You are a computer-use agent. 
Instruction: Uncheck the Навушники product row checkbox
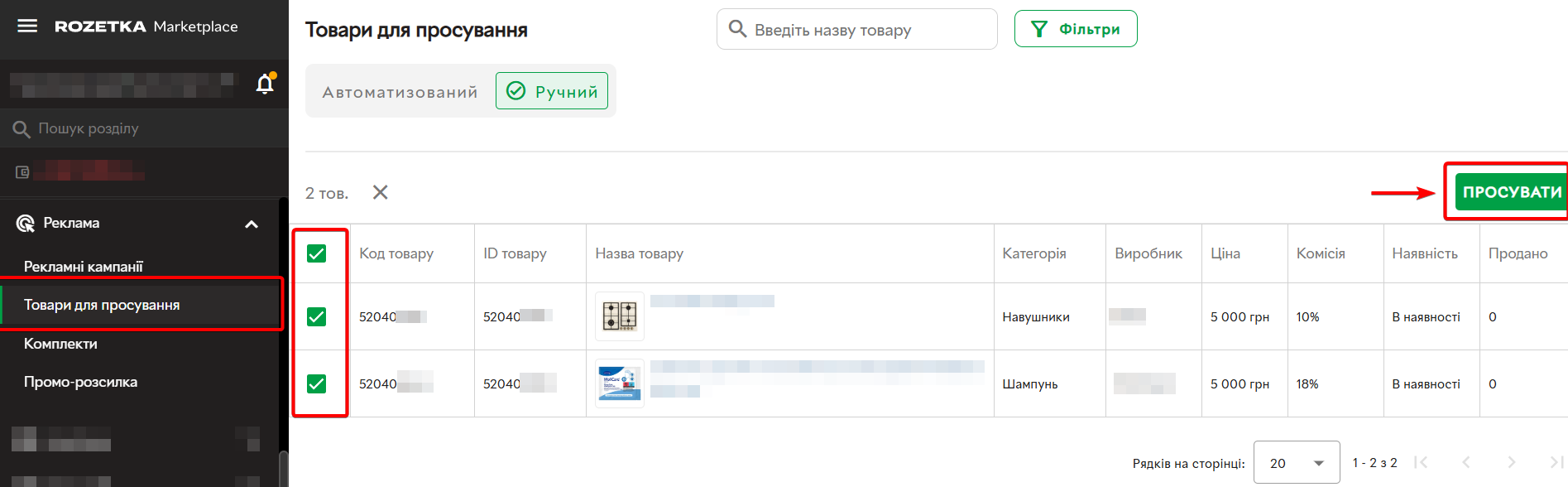(316, 316)
